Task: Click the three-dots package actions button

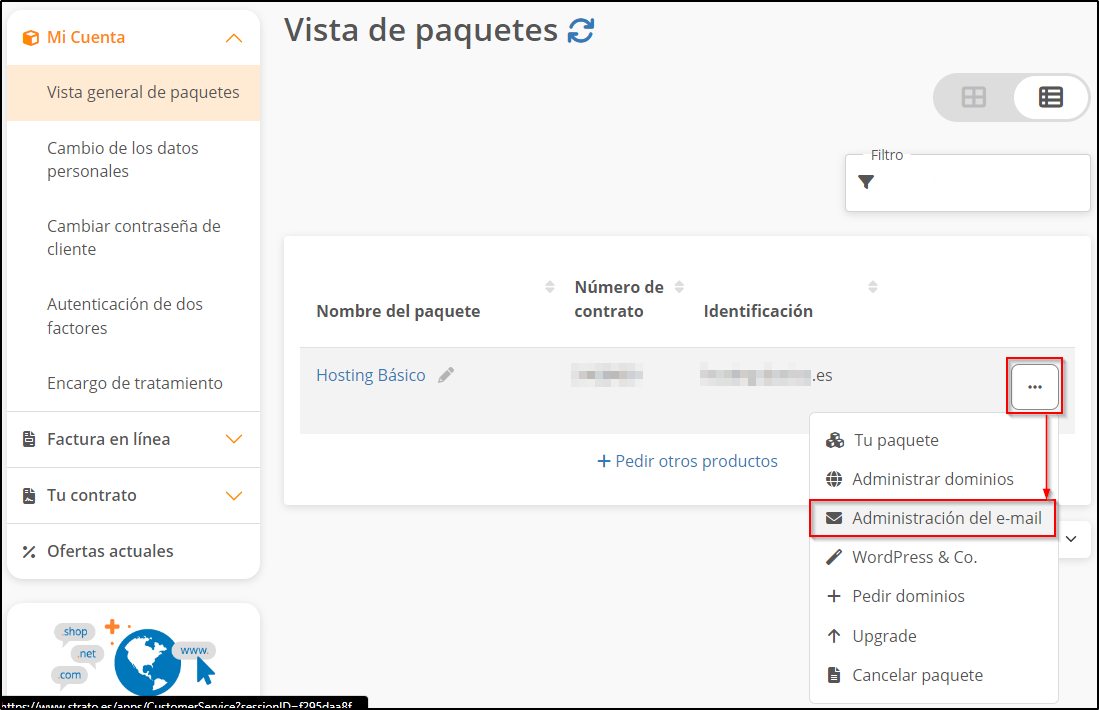Action: (1034, 387)
